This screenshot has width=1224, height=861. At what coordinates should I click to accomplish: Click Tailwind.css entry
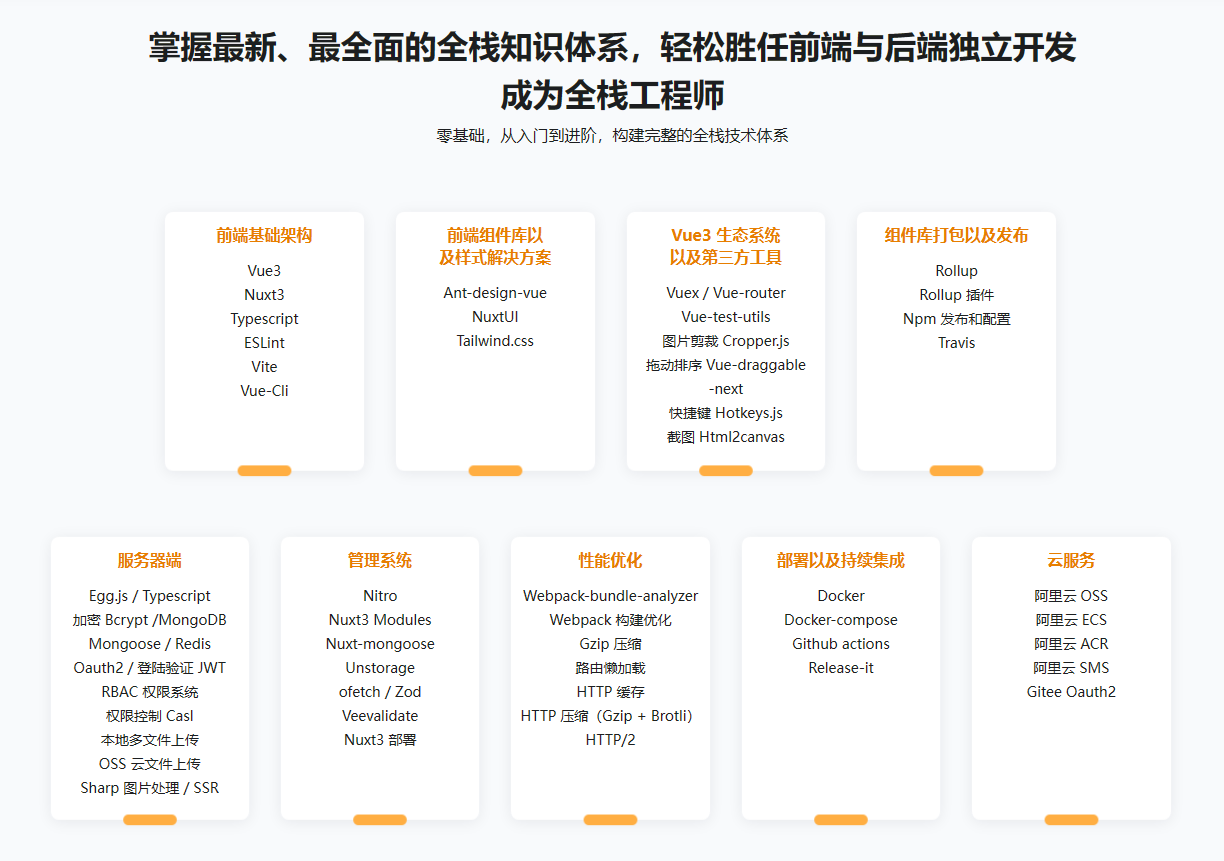click(495, 341)
